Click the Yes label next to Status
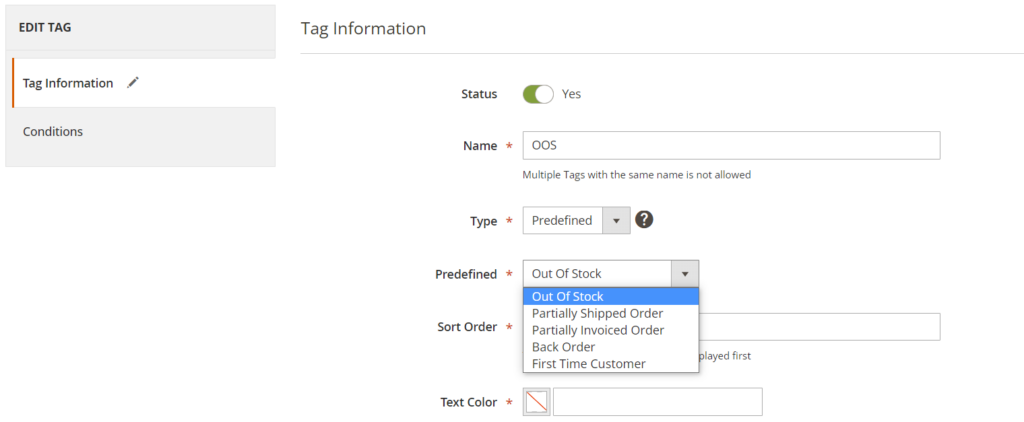The width and height of the screenshot is (1024, 422). [571, 94]
